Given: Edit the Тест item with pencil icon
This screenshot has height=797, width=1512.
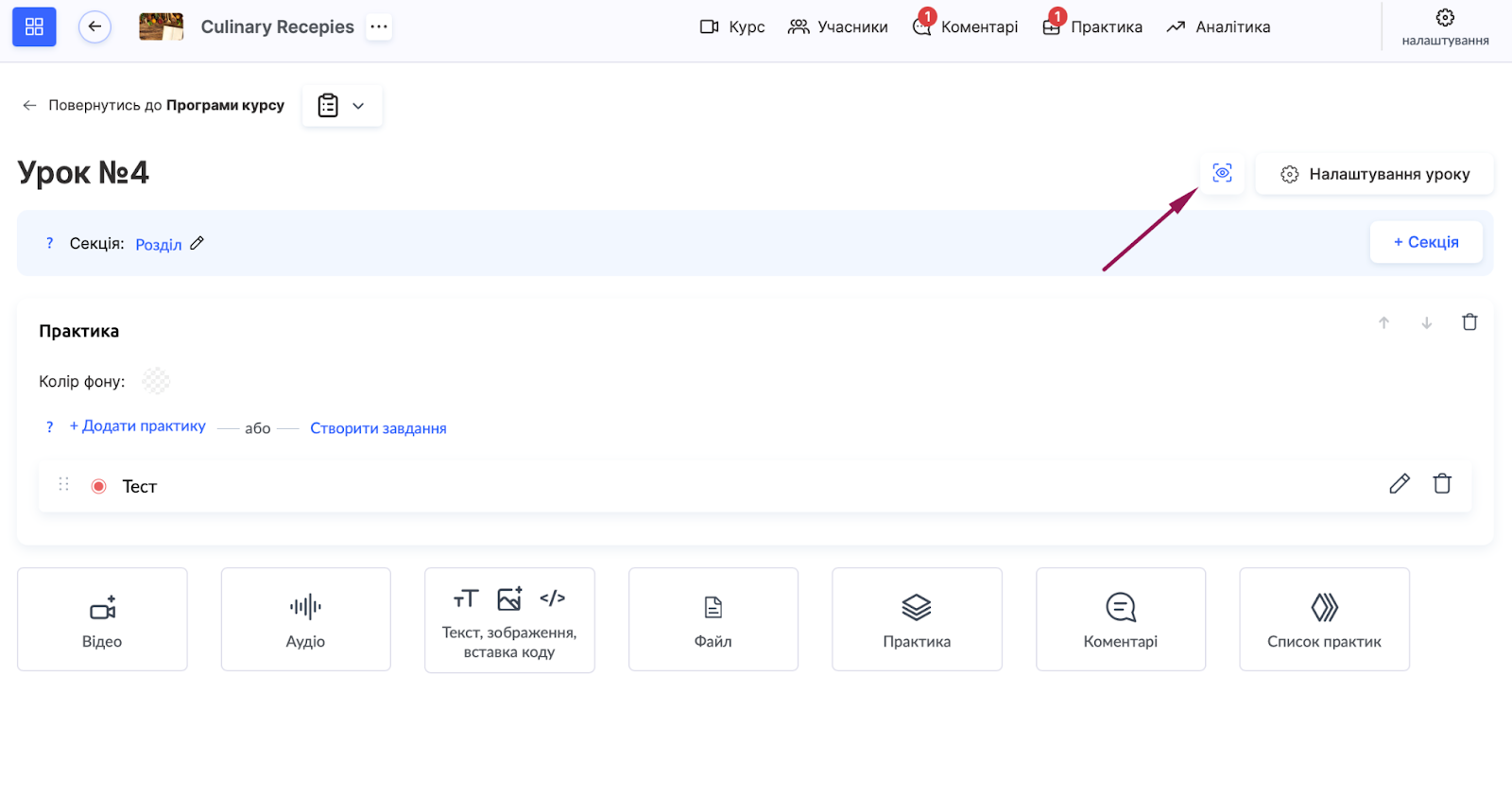Looking at the screenshot, I should 1400,484.
